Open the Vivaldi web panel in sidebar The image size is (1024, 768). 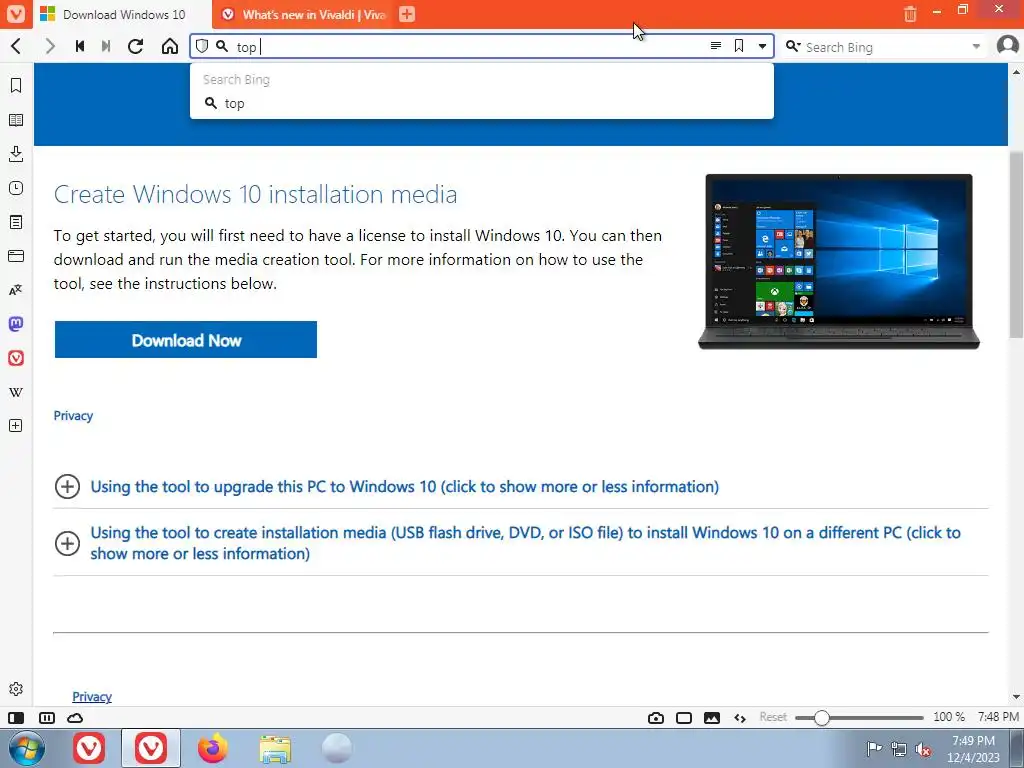pos(16,358)
